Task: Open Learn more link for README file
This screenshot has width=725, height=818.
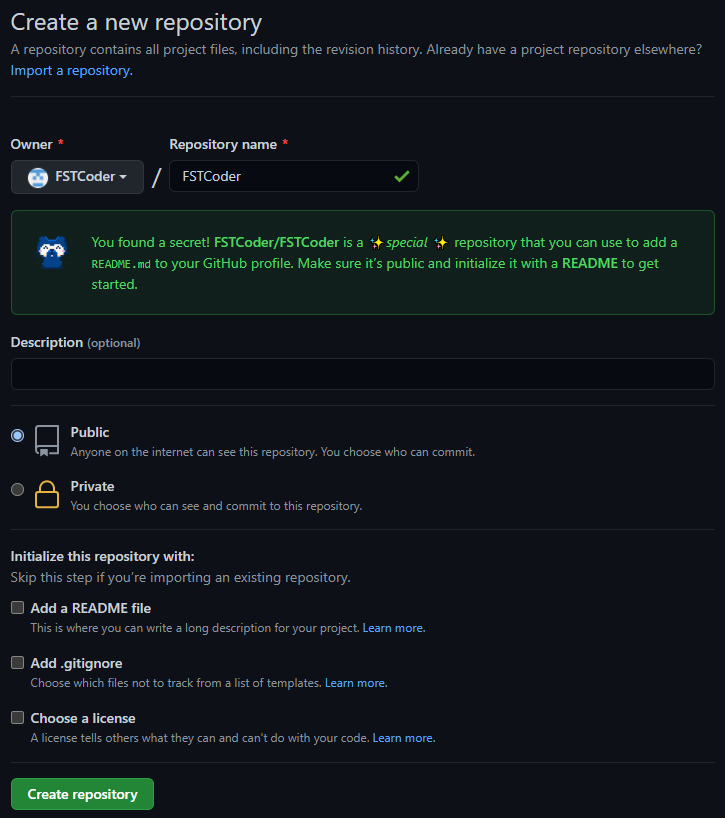Action: click(394, 628)
